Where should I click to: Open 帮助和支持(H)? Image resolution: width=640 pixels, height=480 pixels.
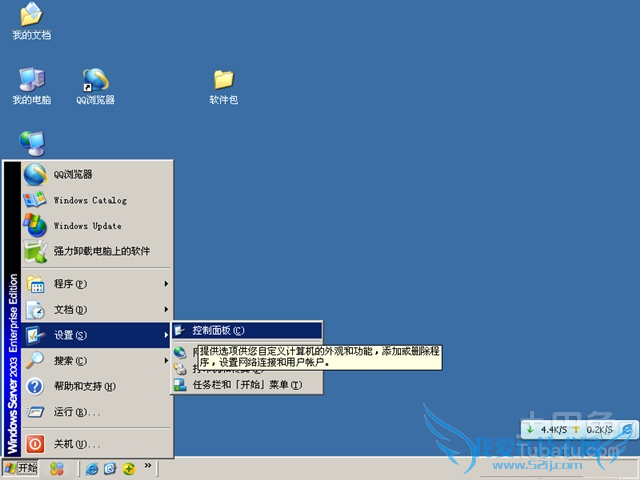85,386
